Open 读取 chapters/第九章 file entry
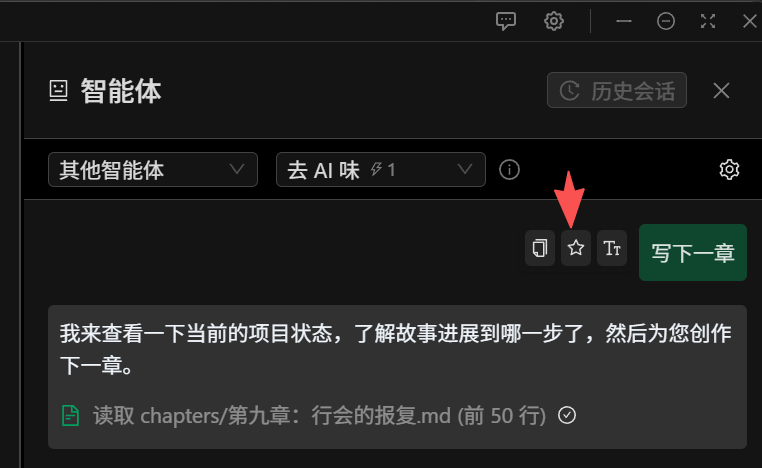This screenshot has width=762, height=468. 319,416
